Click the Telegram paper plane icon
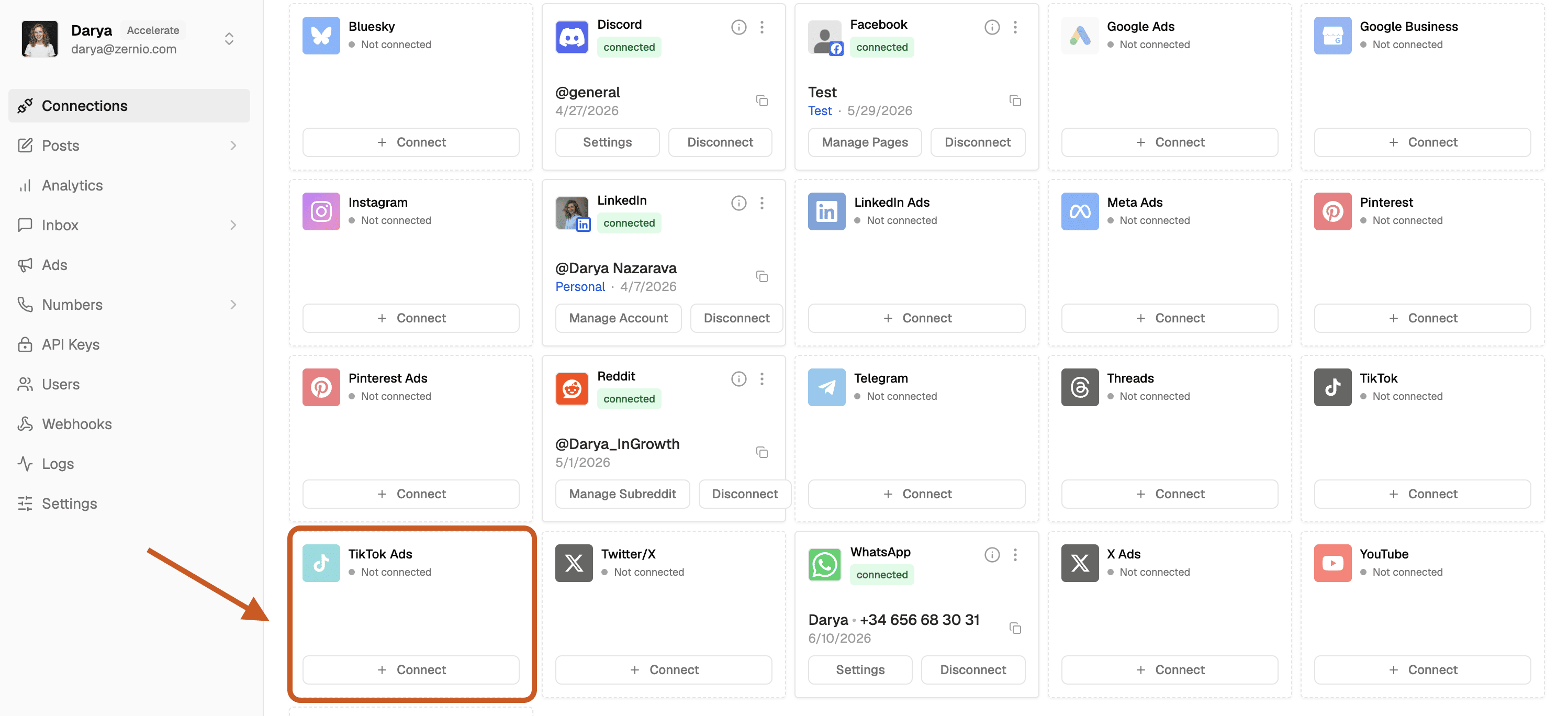The height and width of the screenshot is (716, 1568). 826,387
